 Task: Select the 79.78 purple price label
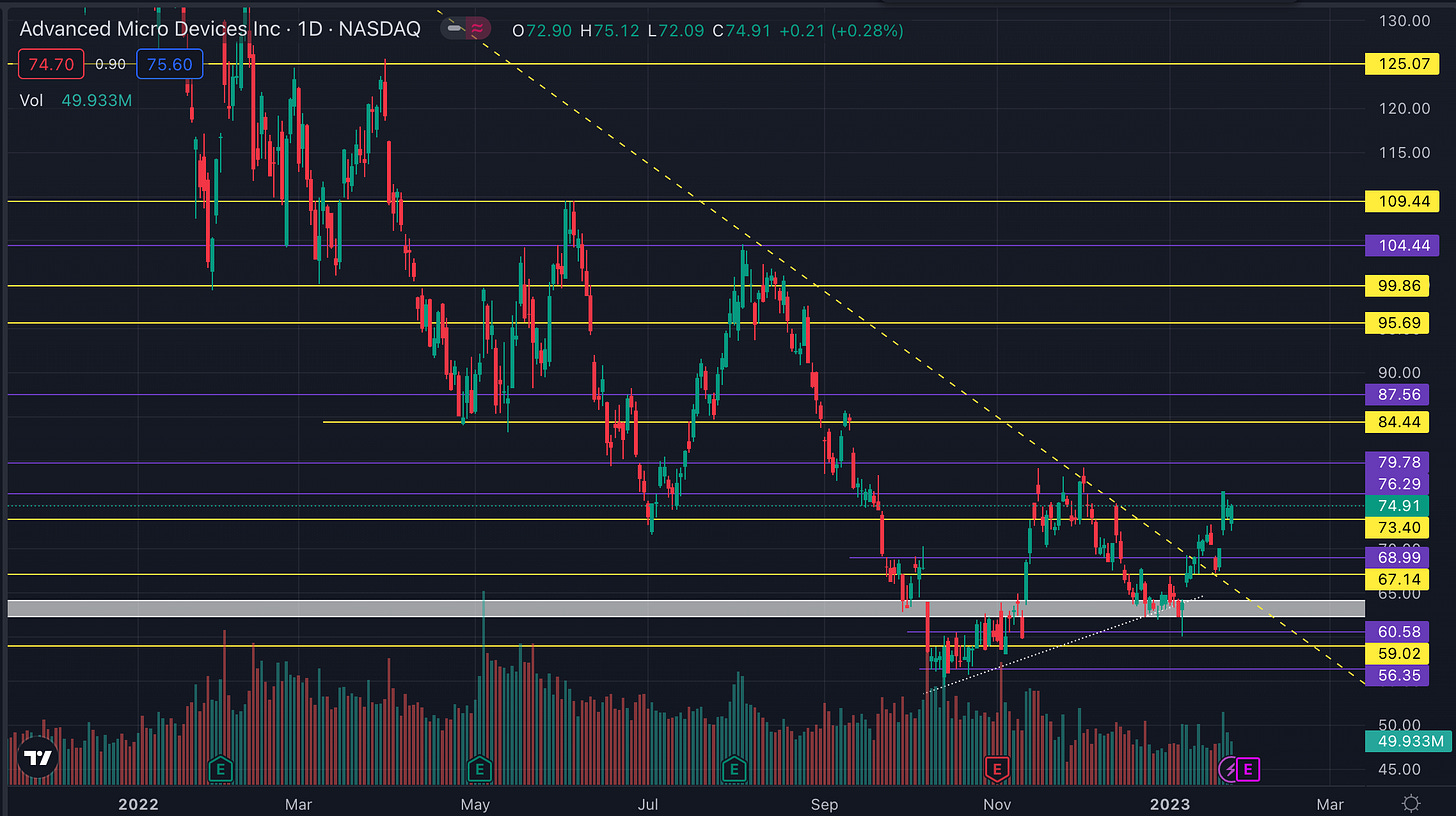(1397, 462)
